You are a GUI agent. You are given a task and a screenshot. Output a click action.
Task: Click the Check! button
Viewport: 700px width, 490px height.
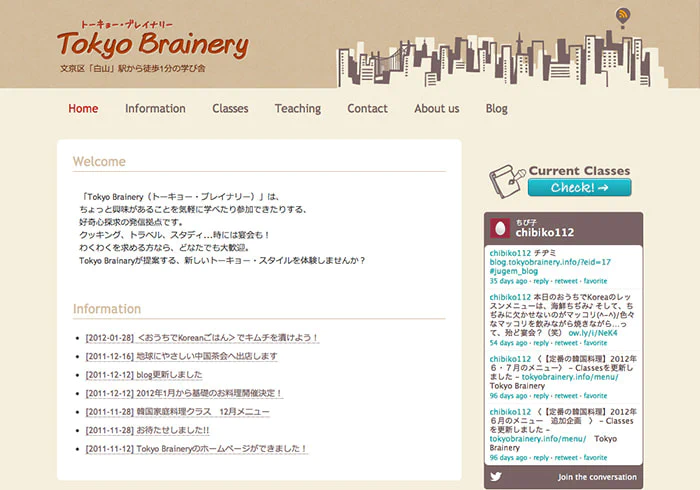pos(579,187)
